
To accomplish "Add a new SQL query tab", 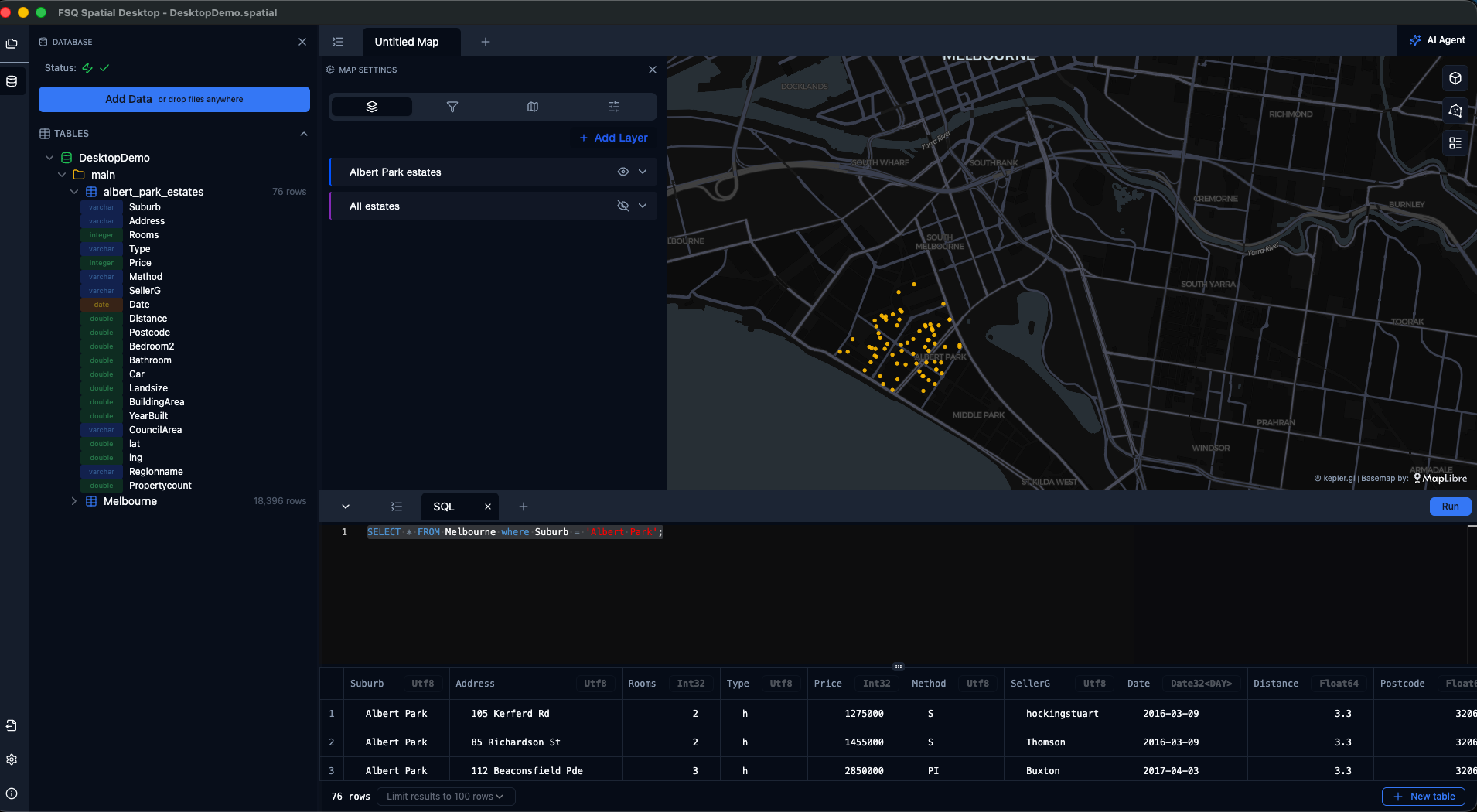I will [x=524, y=507].
